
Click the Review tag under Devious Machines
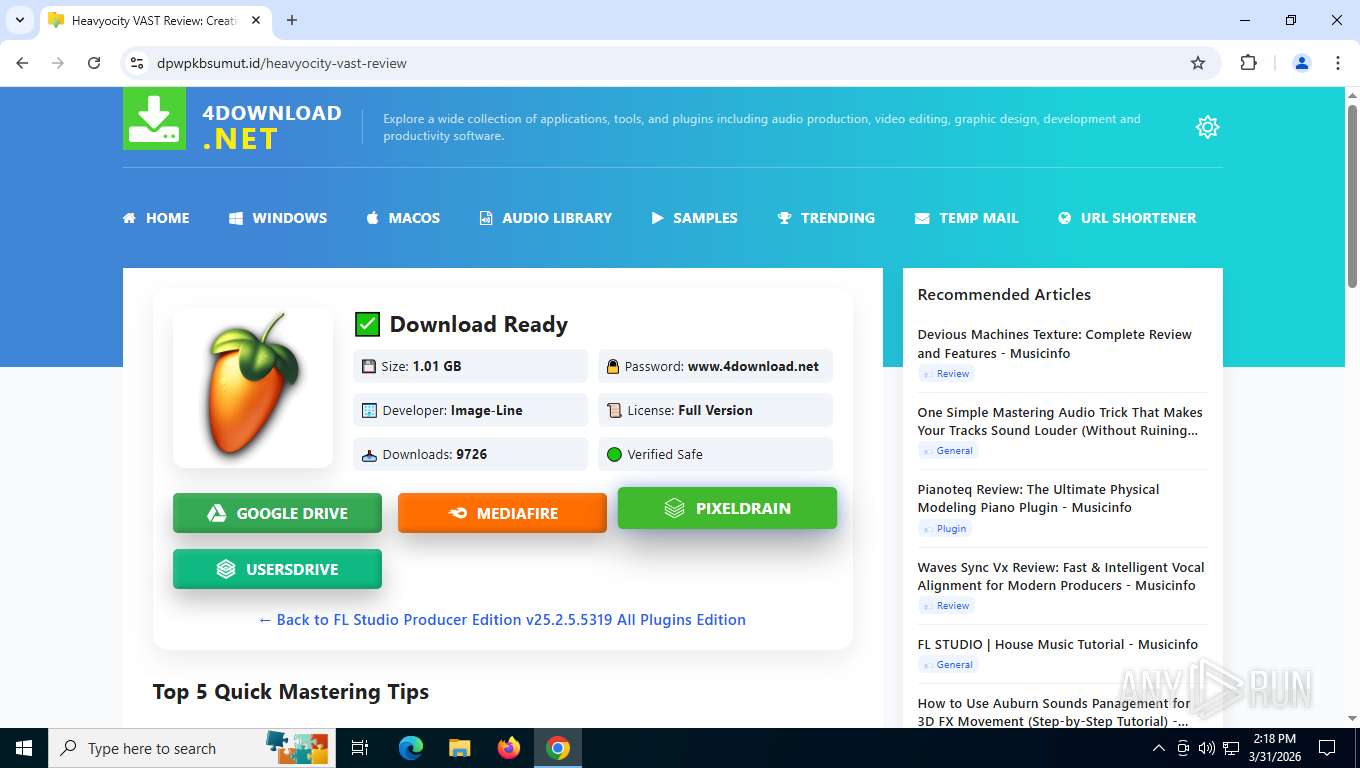[946, 374]
